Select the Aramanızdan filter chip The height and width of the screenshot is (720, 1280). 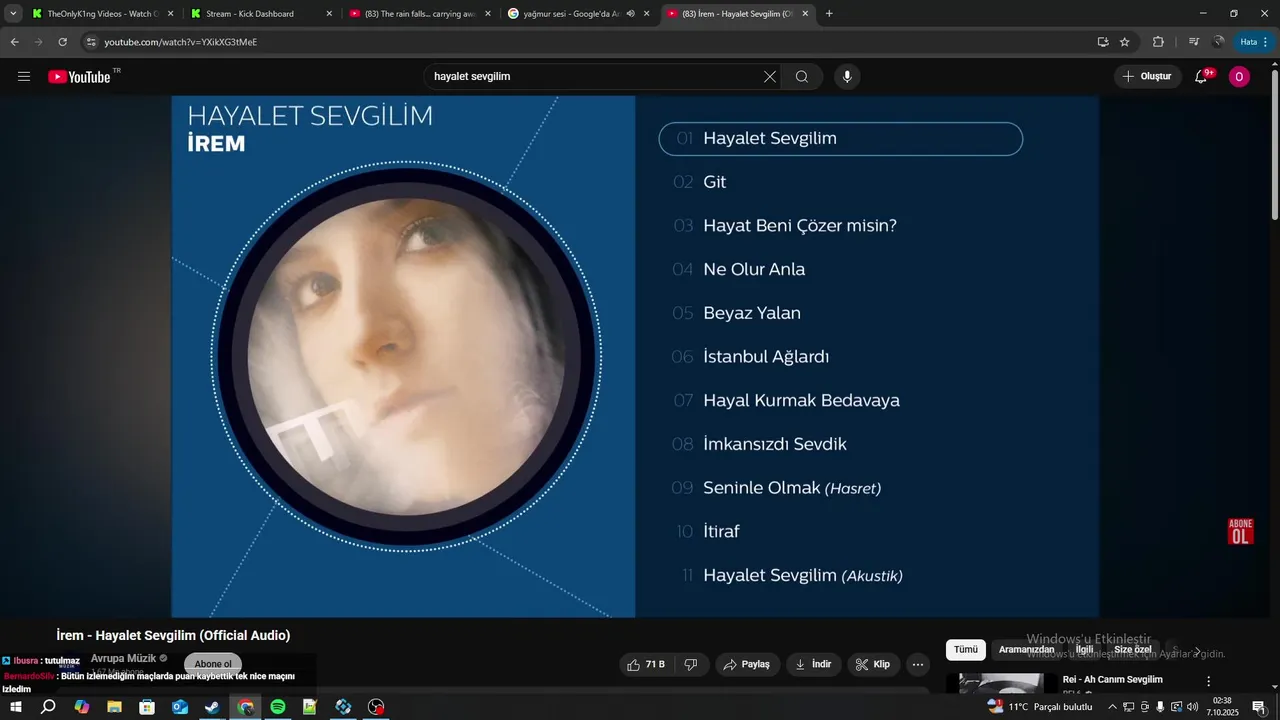click(1026, 650)
